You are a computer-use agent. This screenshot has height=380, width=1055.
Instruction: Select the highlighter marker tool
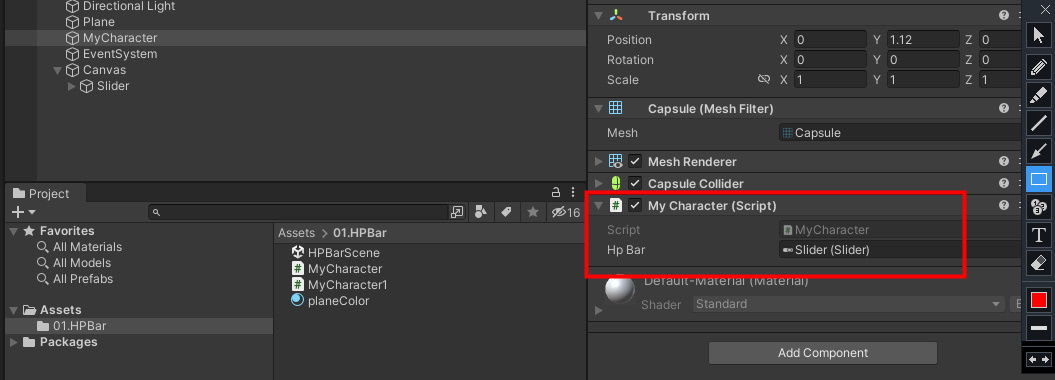[x=1039, y=95]
